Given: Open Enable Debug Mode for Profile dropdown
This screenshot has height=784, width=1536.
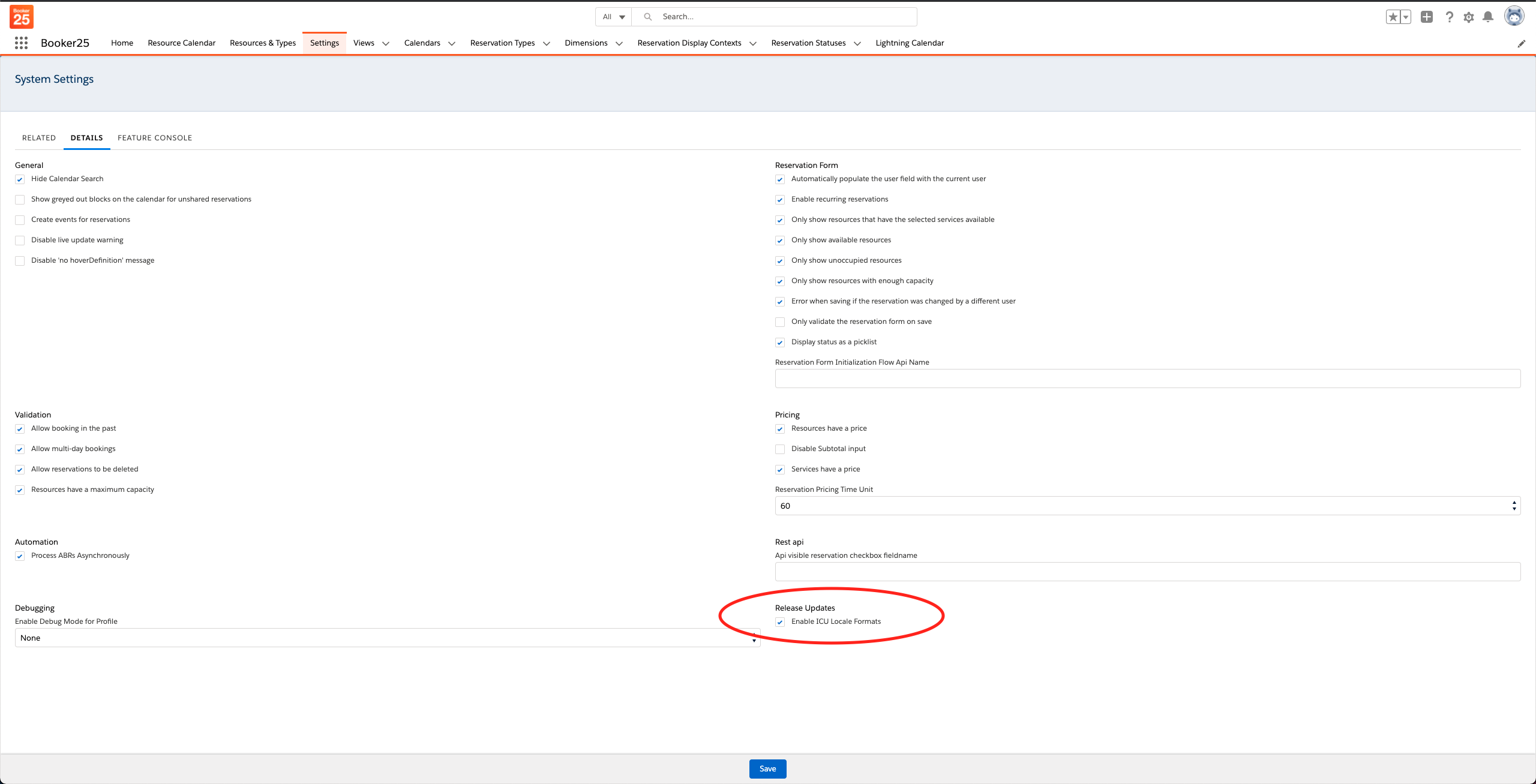Looking at the screenshot, I should click(387, 638).
